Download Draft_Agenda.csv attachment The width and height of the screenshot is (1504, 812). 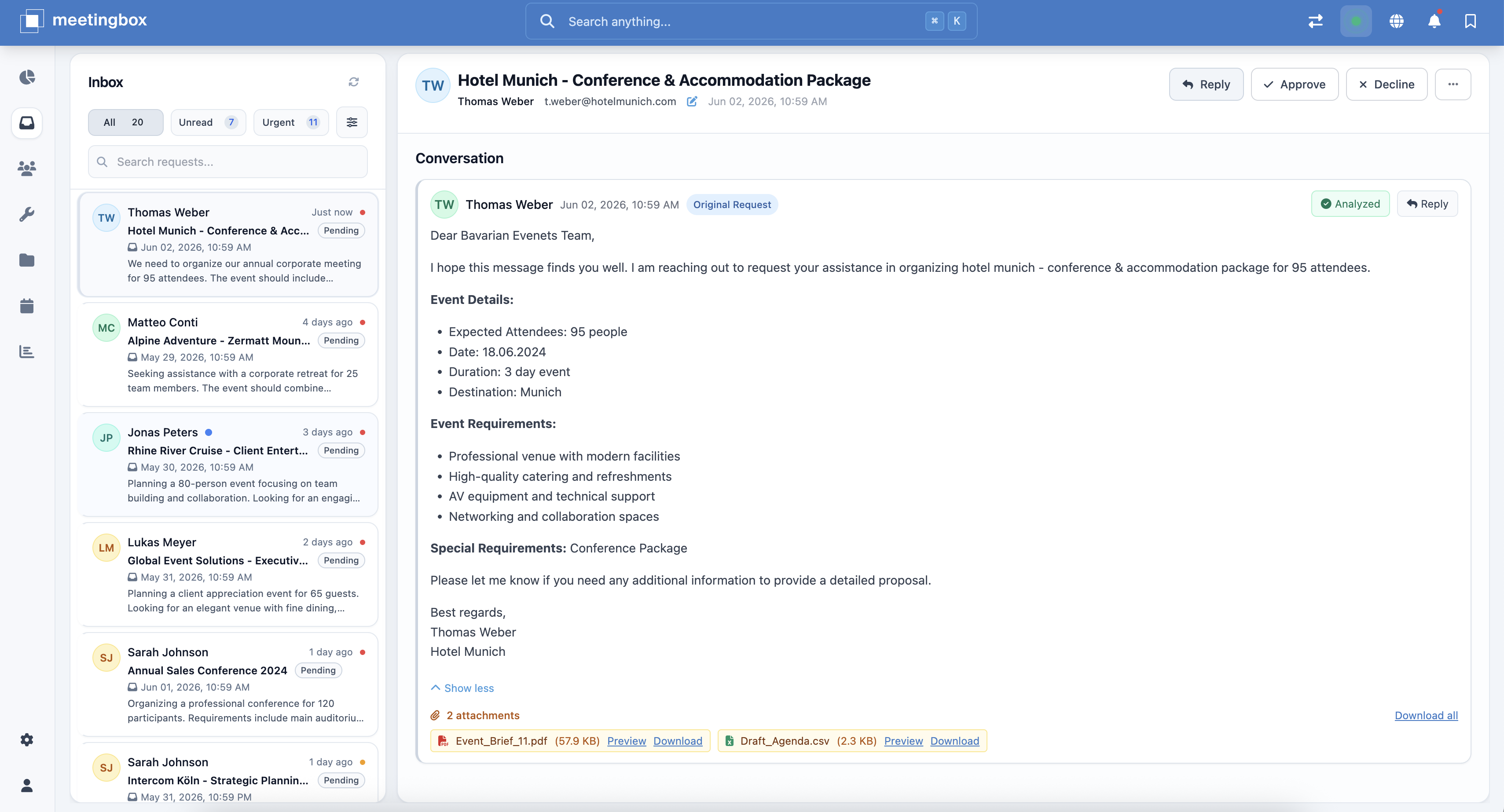[x=954, y=741]
